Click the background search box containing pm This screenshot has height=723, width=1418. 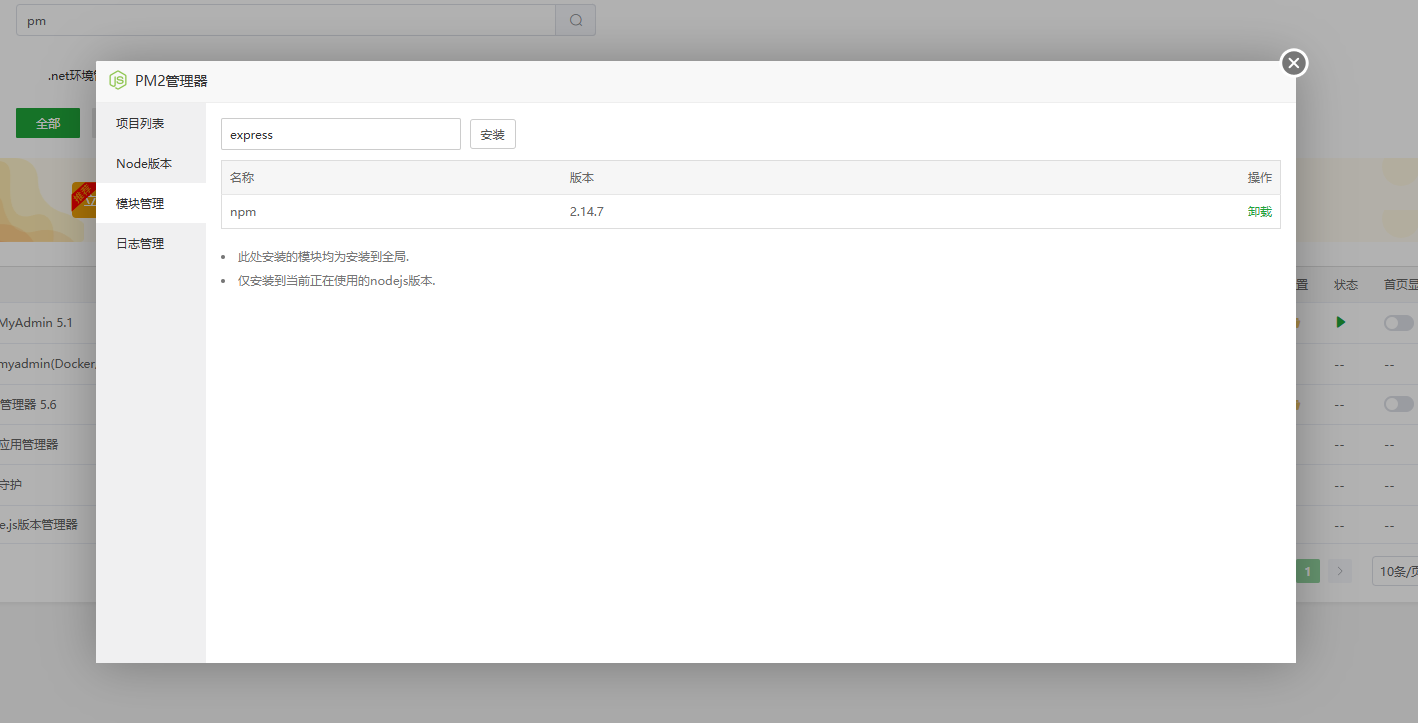click(x=286, y=20)
